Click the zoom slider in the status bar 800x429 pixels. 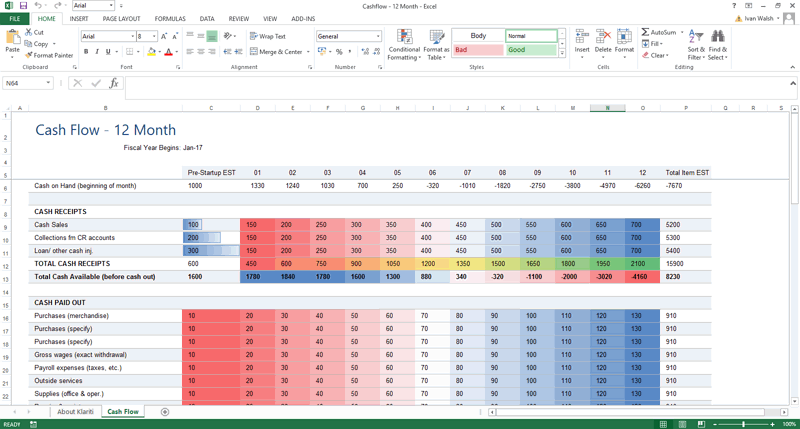click(x=743, y=424)
